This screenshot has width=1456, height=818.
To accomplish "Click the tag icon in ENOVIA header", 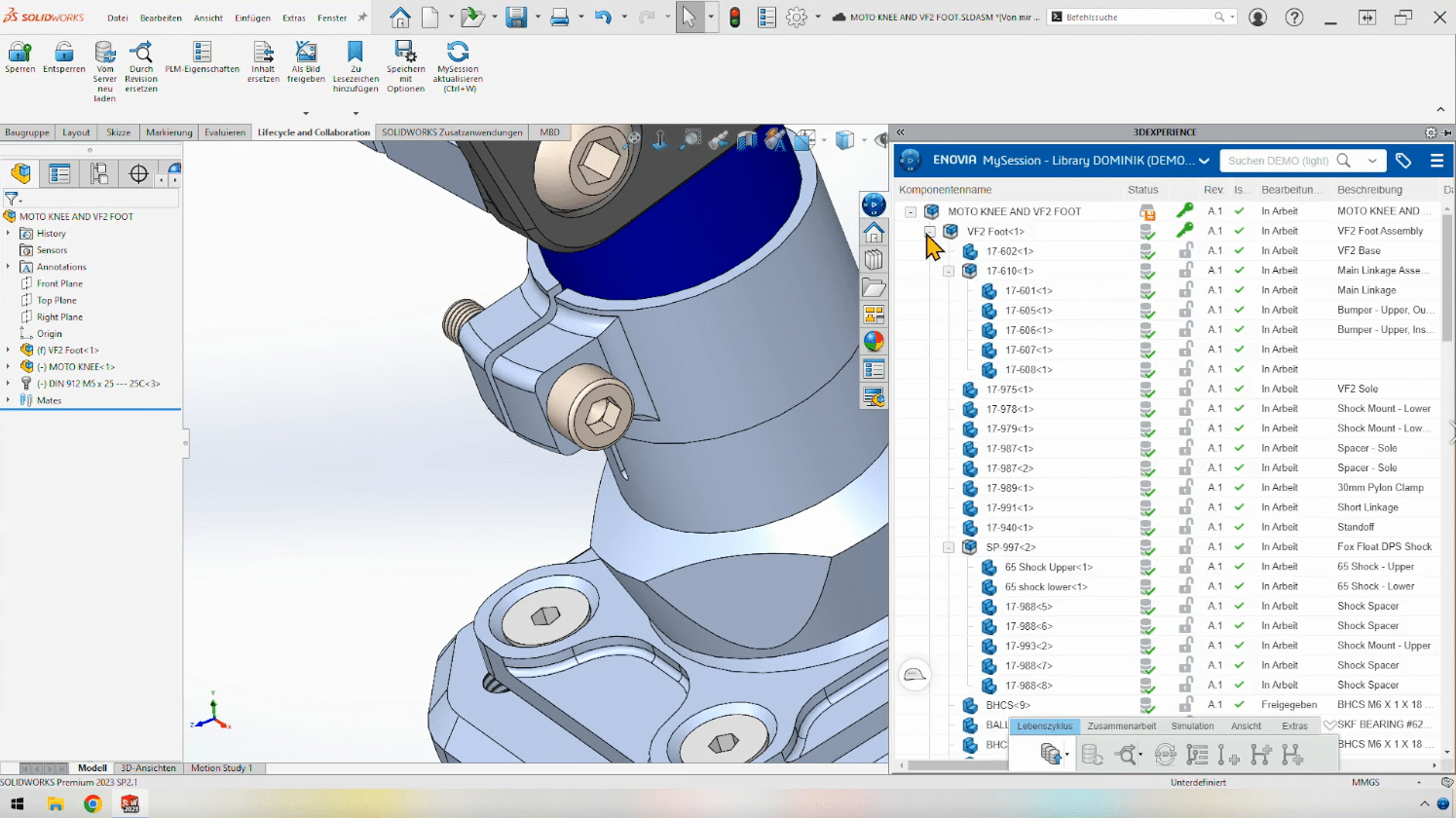I will coord(1403,161).
